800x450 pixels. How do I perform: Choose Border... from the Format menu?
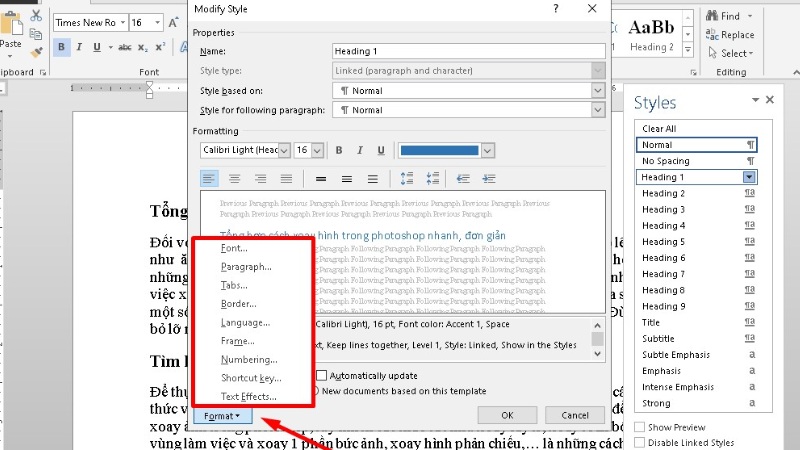239,304
